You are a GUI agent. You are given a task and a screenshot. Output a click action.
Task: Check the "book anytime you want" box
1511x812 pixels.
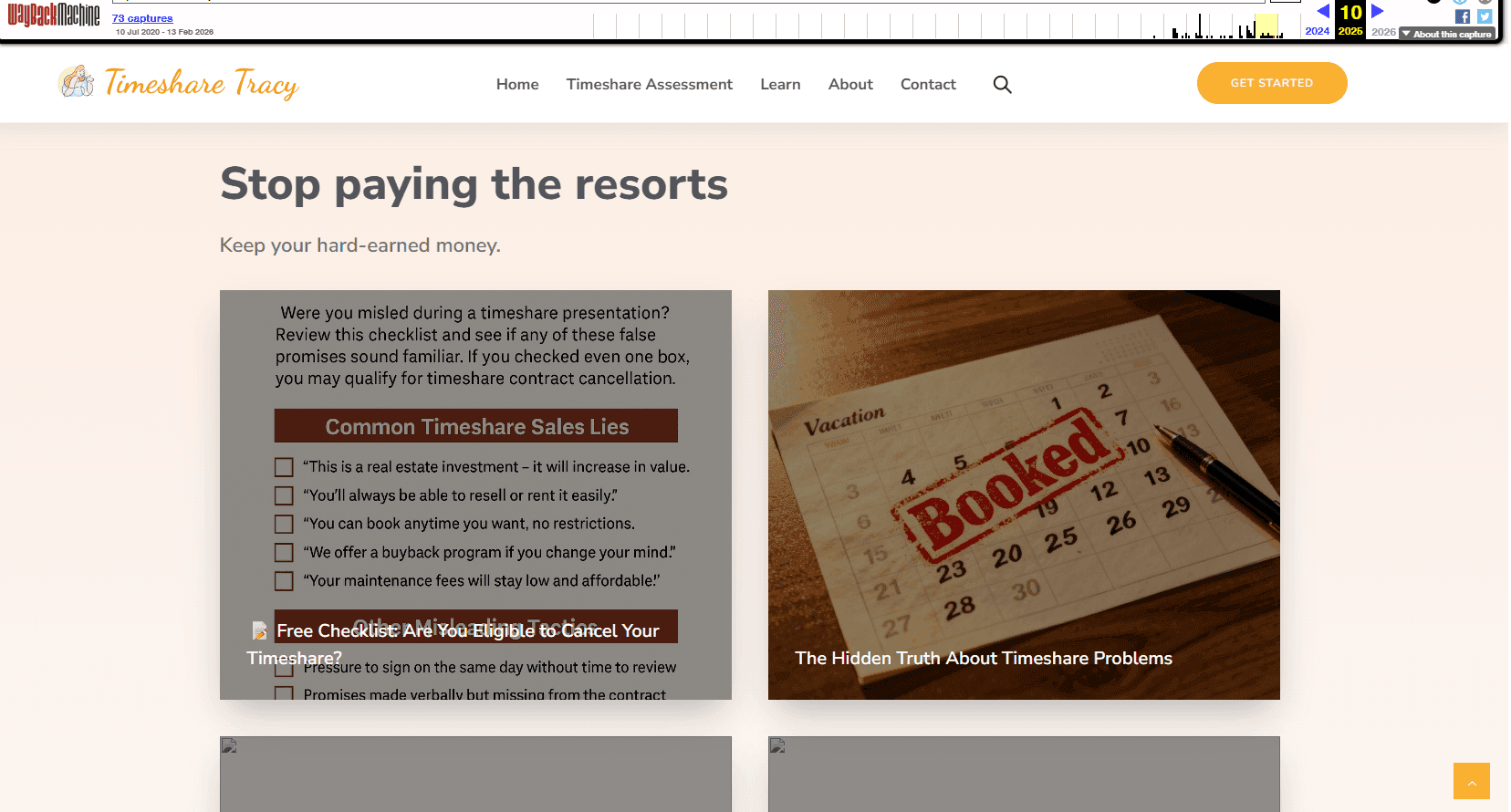pos(284,525)
